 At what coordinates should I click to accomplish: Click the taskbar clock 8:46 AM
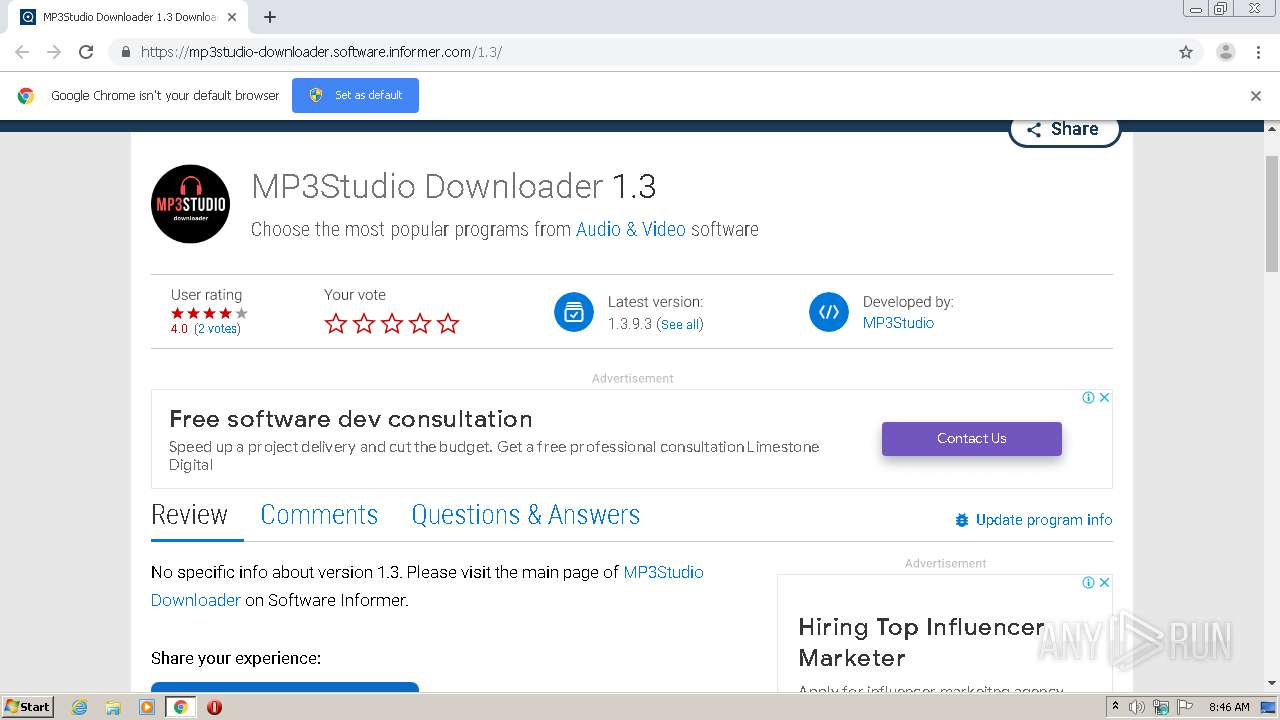click(x=1229, y=707)
